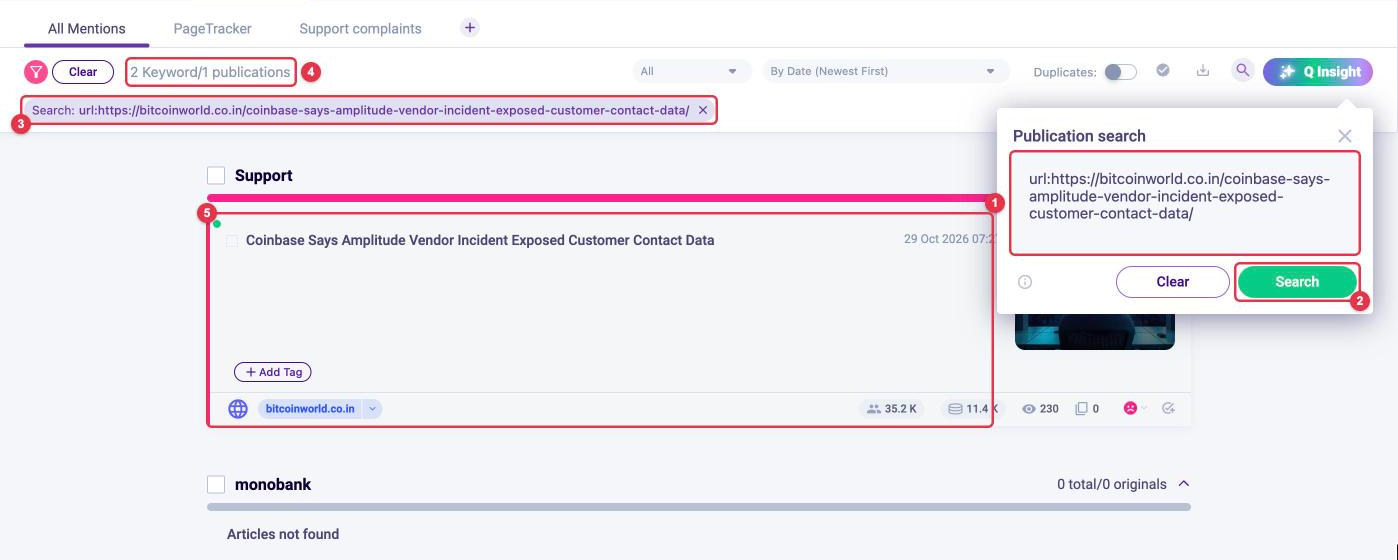This screenshot has height=560, width=1398.
Task: Switch to All Mentions tab
Action: tap(87, 28)
